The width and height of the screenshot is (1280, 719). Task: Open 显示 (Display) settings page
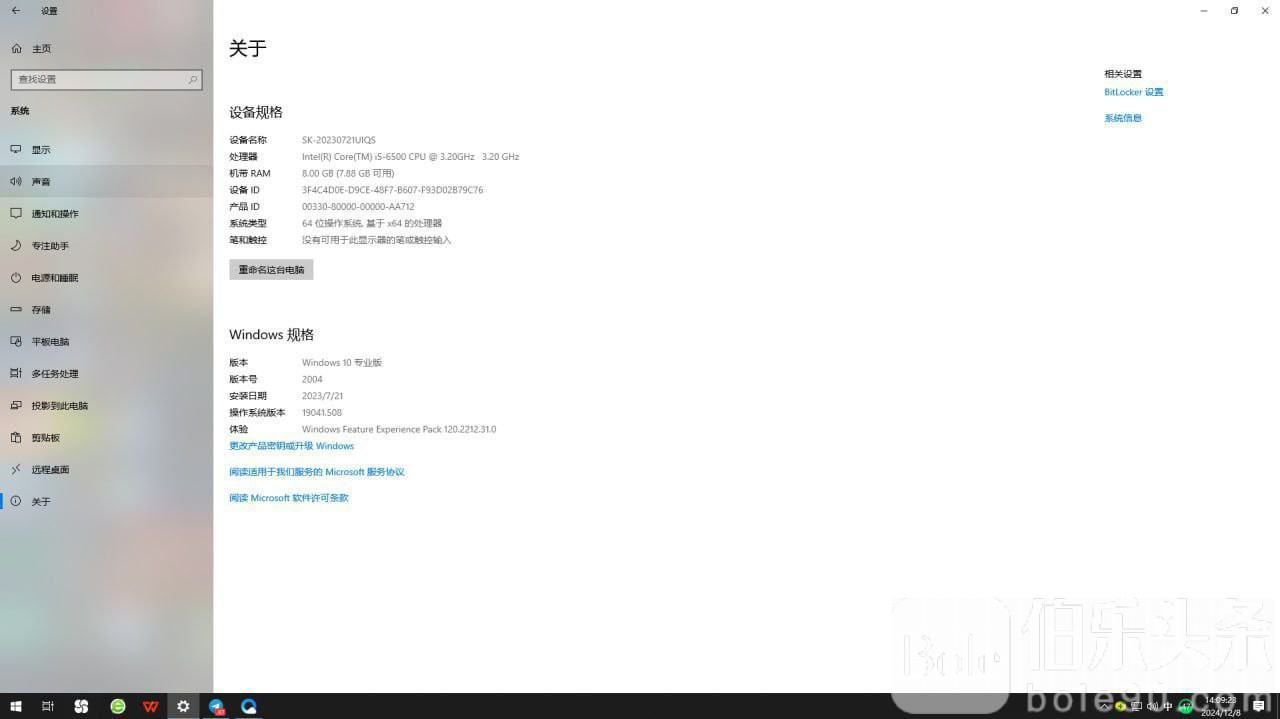point(40,150)
